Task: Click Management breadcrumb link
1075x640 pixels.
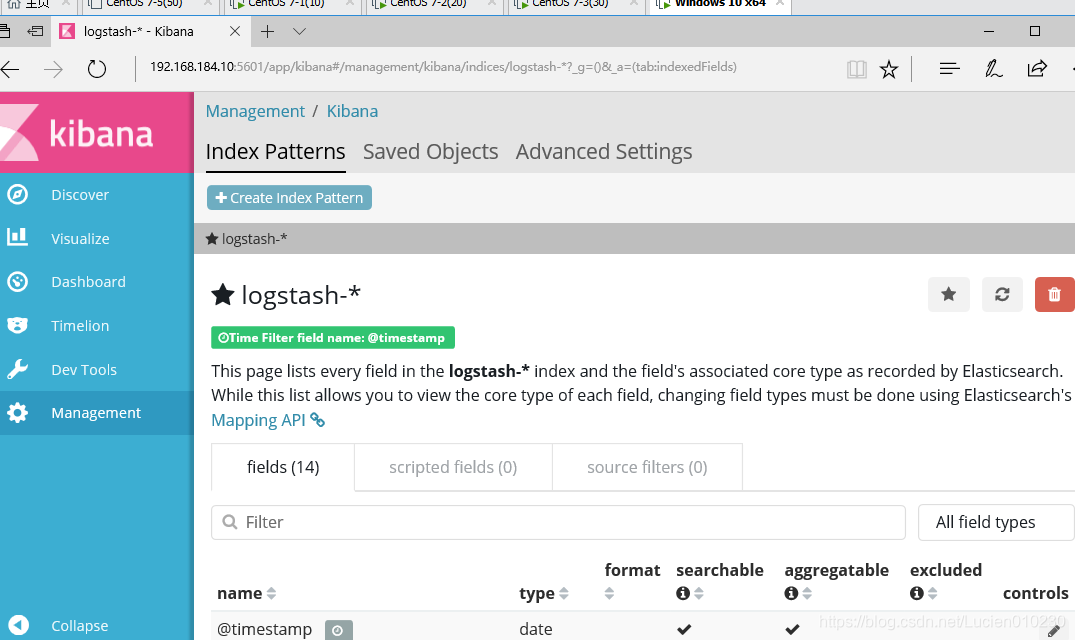Action: [255, 111]
